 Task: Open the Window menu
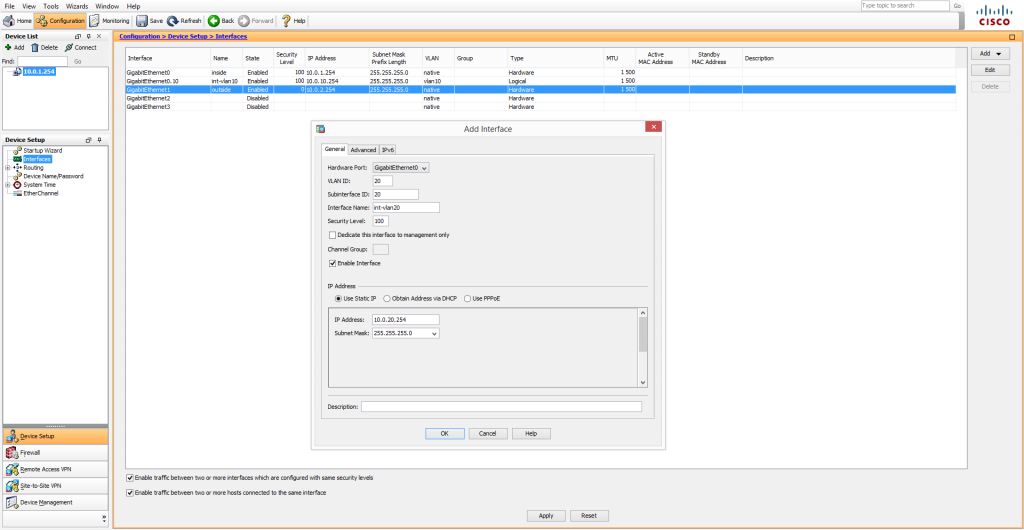point(107,6)
